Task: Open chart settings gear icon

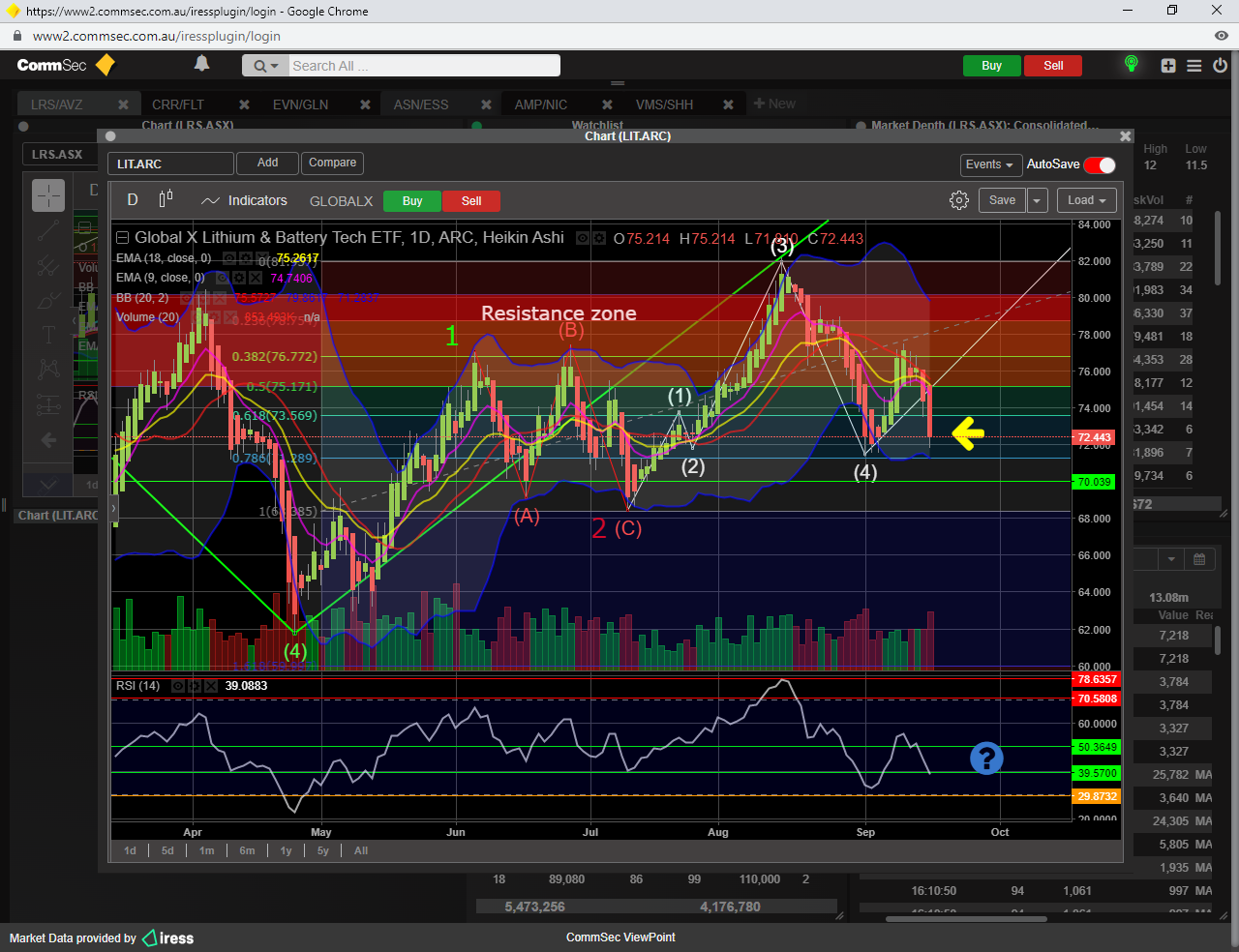Action: [959, 200]
